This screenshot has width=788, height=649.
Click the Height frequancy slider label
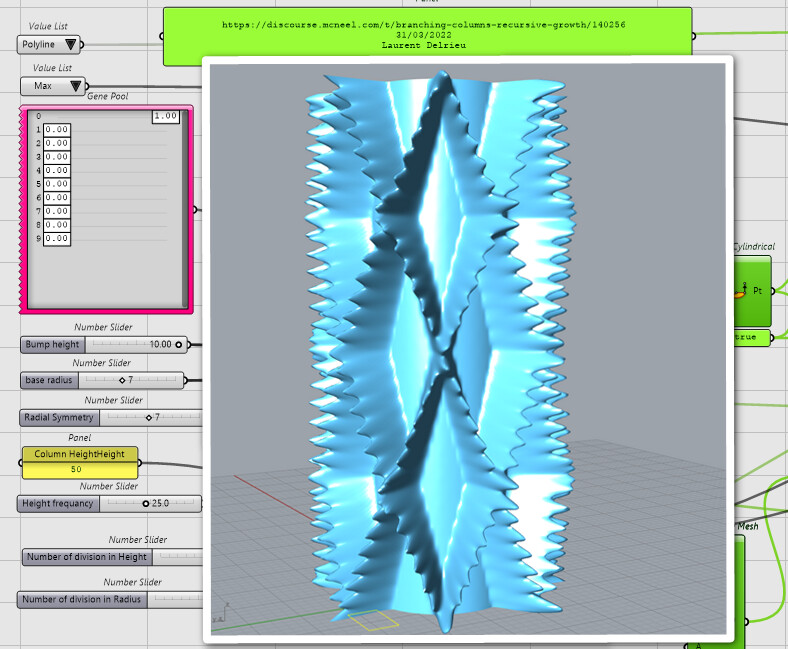click(58, 503)
